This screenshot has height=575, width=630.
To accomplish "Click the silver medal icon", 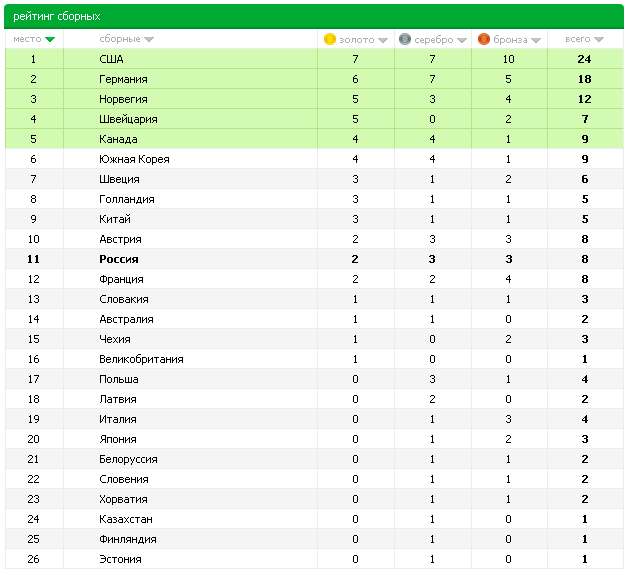I will 405,39.
